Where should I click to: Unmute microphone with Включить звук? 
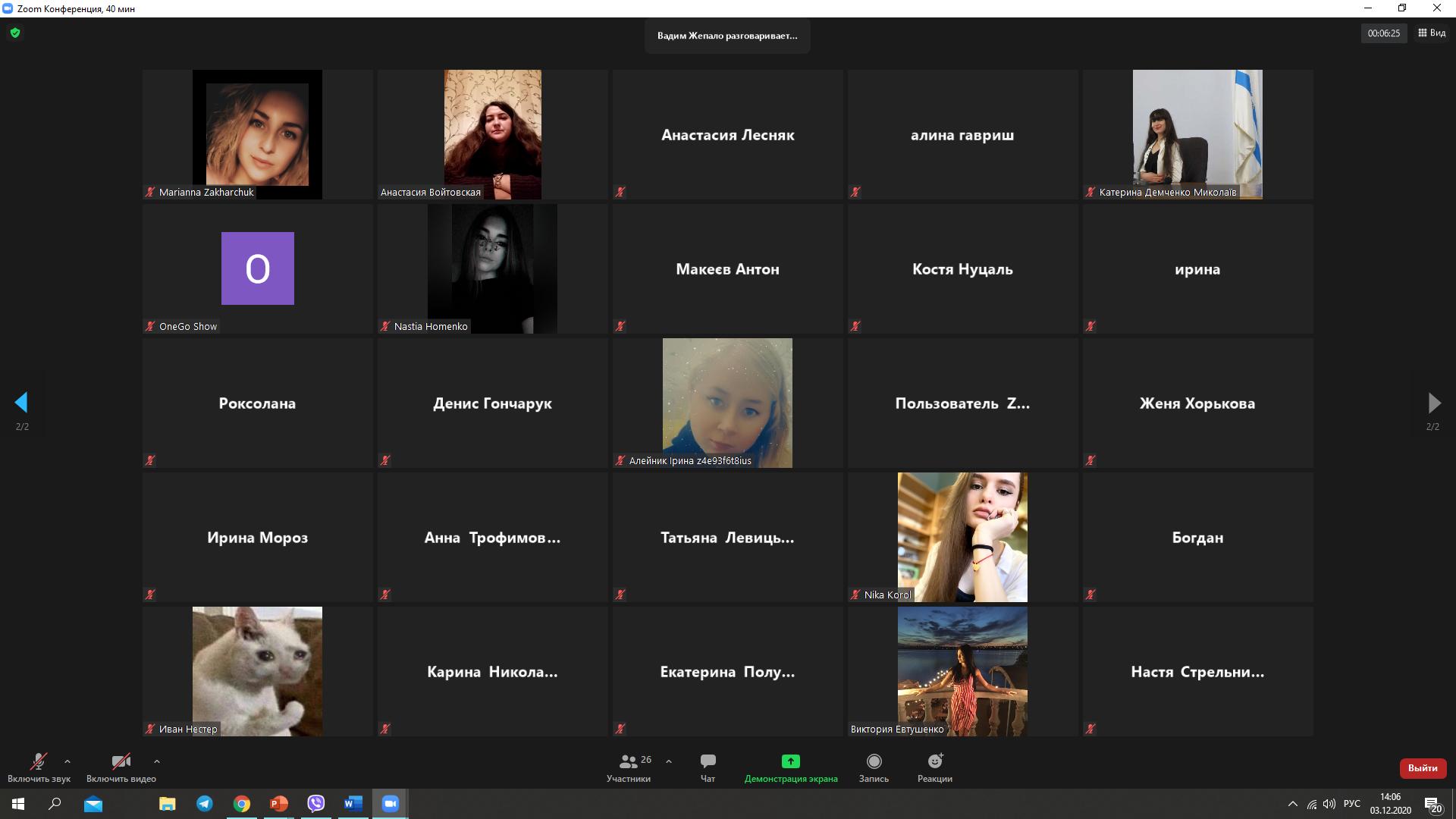[x=38, y=762]
